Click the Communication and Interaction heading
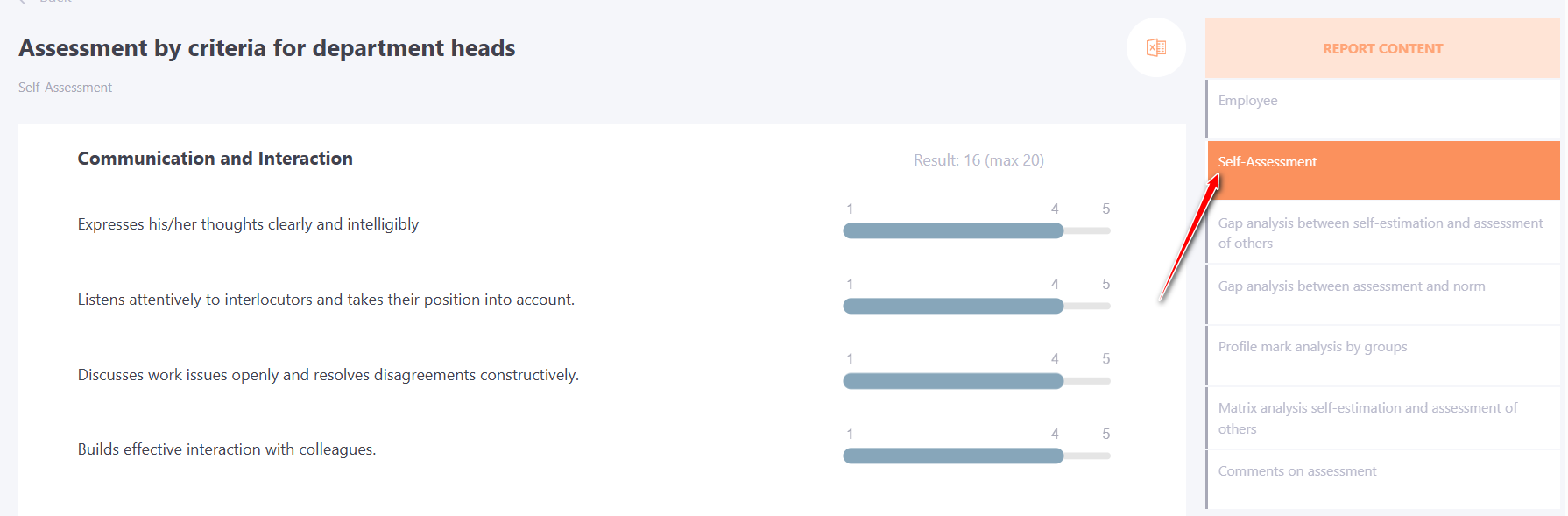Viewport: 1568px width, 516px height. [x=215, y=159]
